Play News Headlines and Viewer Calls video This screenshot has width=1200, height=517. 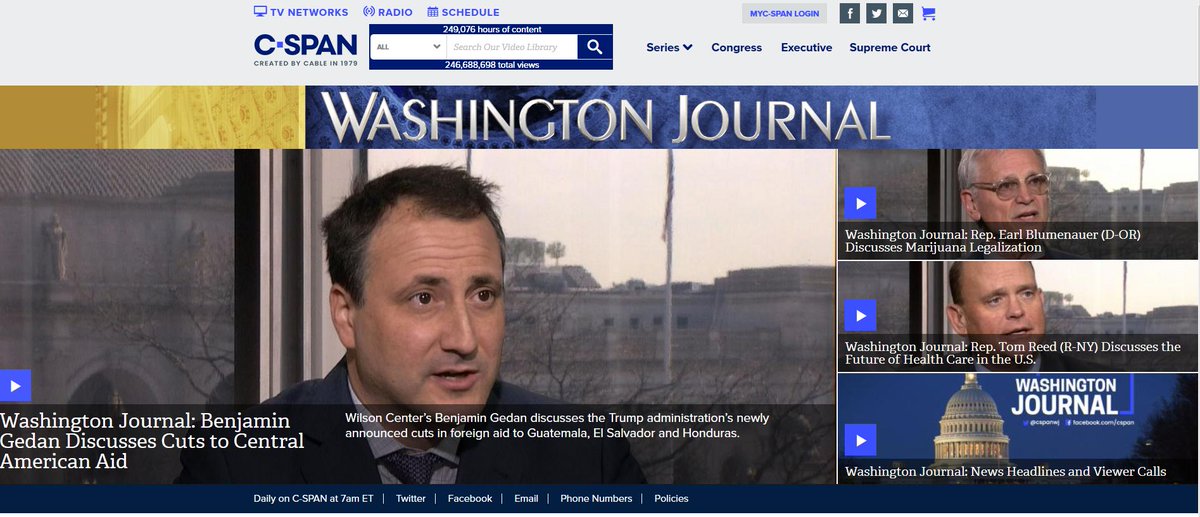860,440
